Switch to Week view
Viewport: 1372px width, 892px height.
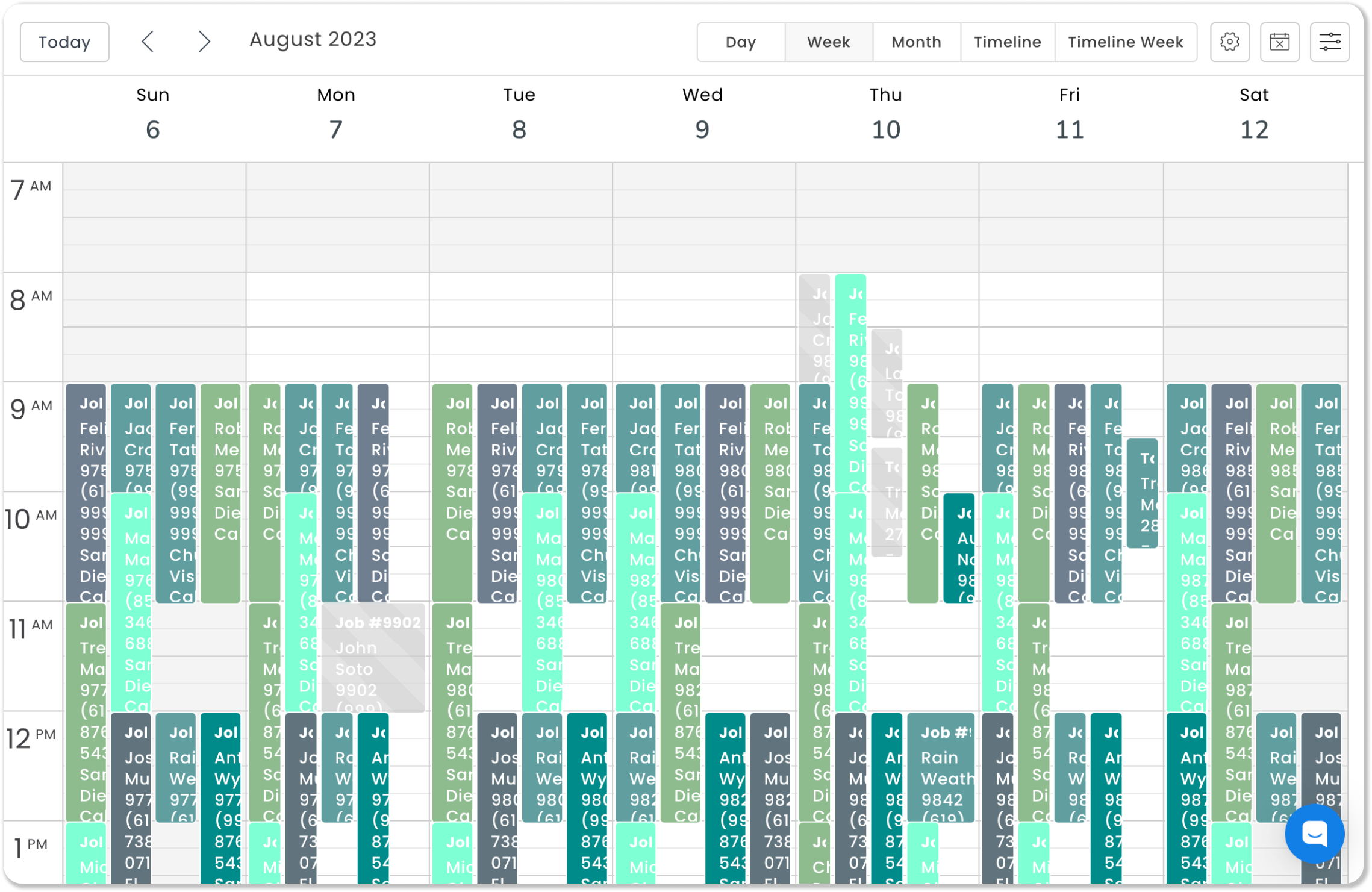pyautogui.click(x=829, y=42)
